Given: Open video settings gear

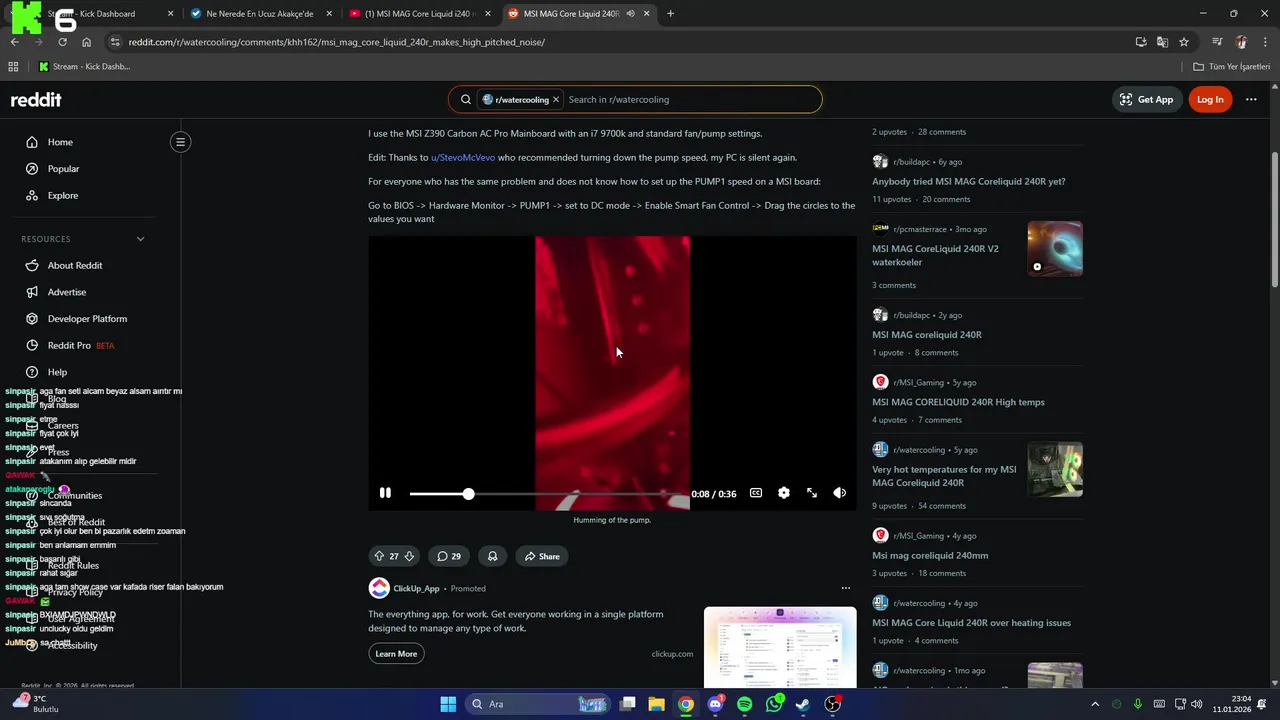Looking at the screenshot, I should coord(784,493).
